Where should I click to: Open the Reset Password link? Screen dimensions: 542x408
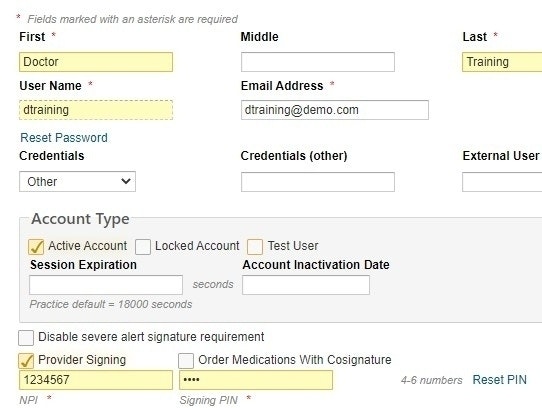tap(64, 138)
